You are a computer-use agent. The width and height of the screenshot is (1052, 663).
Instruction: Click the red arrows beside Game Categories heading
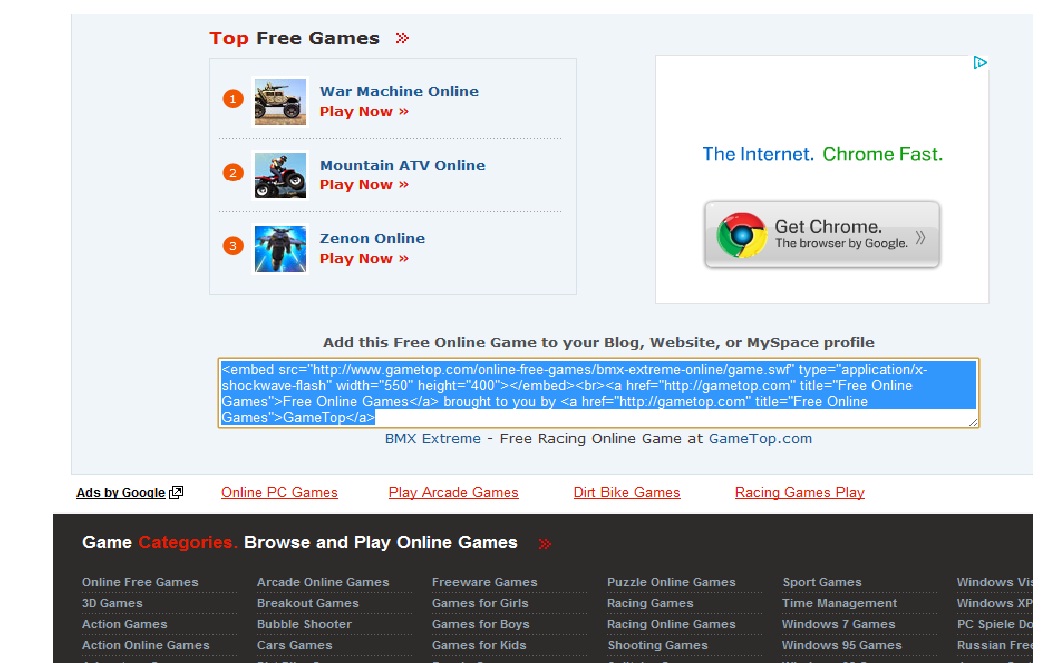(x=545, y=544)
